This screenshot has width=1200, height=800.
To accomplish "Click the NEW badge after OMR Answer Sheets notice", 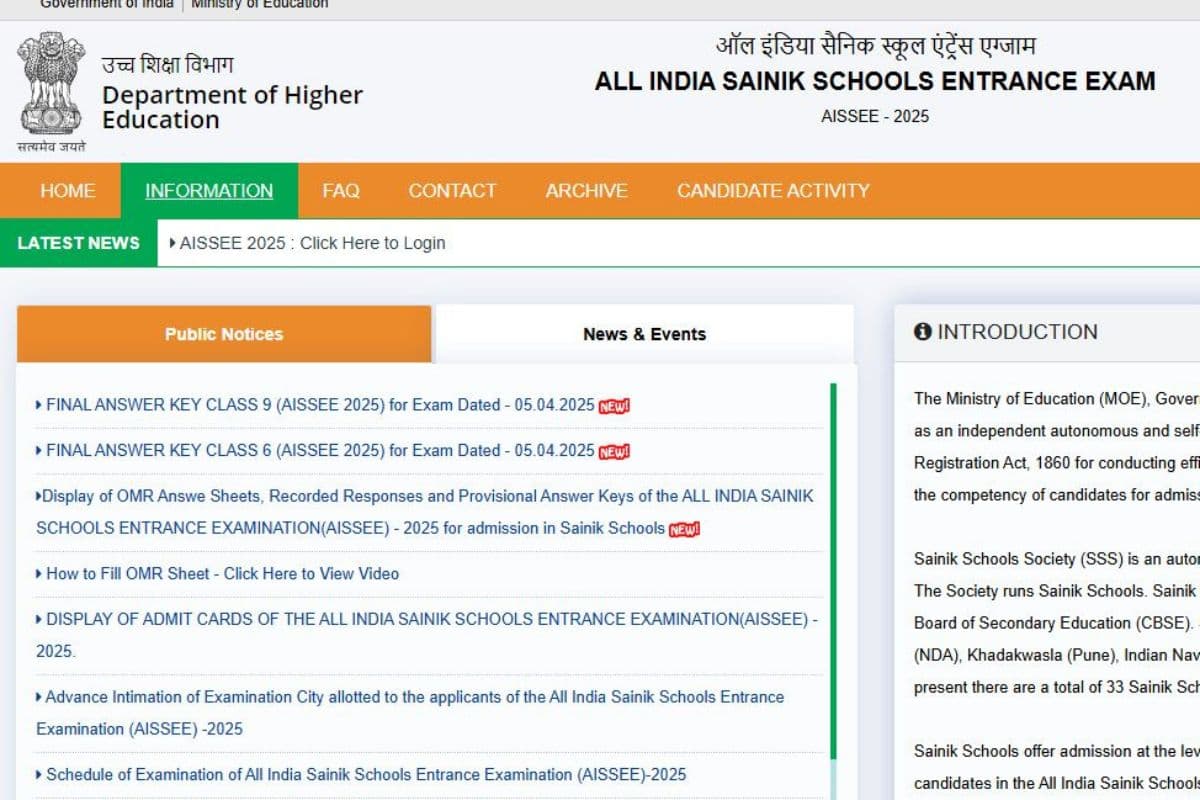I will [686, 528].
